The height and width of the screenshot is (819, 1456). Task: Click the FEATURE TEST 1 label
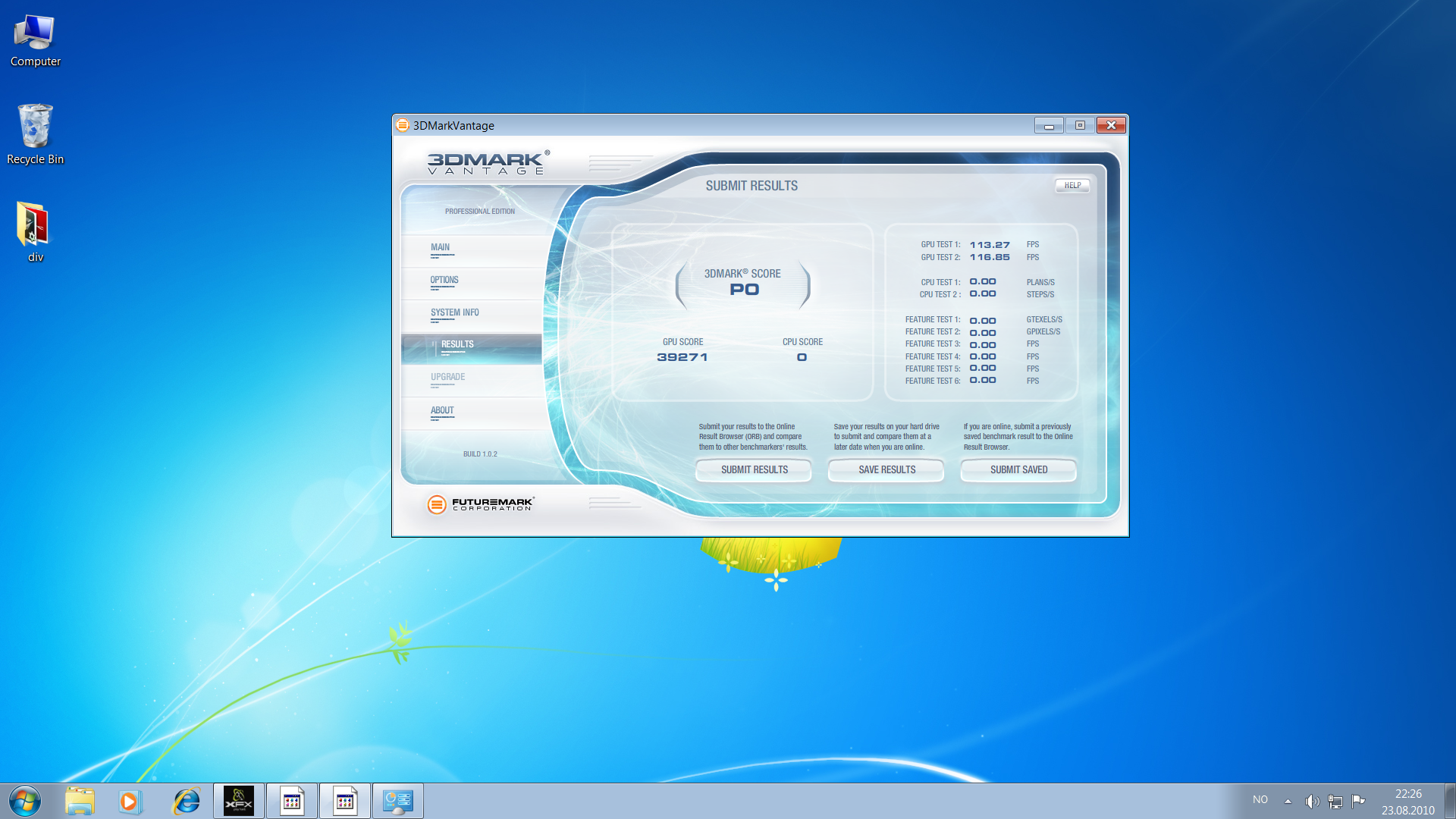pos(933,320)
